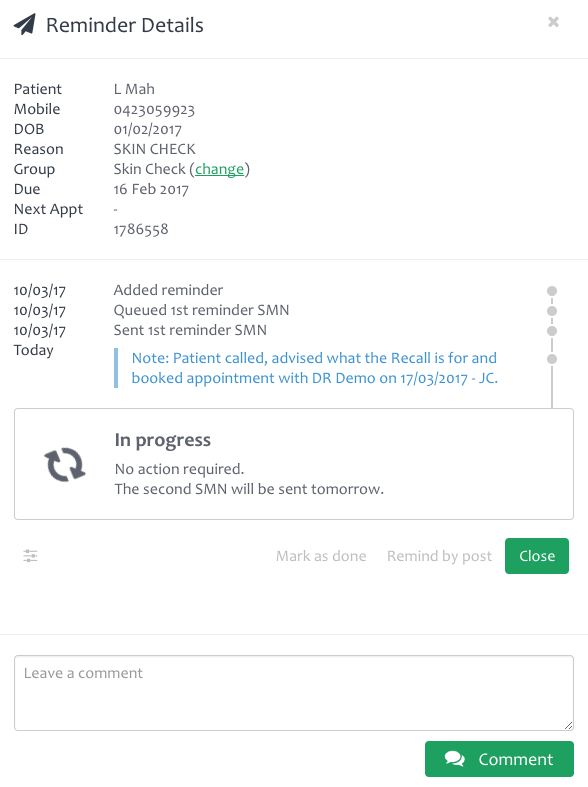This screenshot has width=588, height=787.
Task: Click the reminder ID 1786558
Action: 141,229
